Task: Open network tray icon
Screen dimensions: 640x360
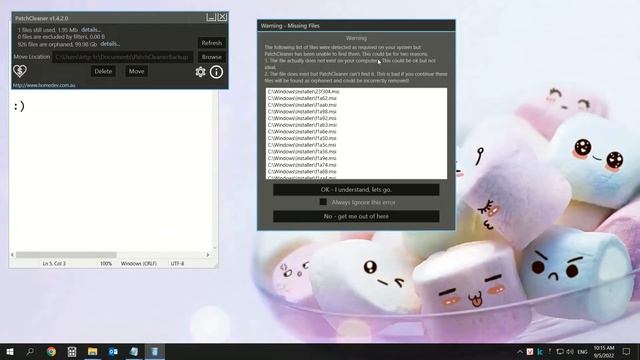Action: point(560,351)
